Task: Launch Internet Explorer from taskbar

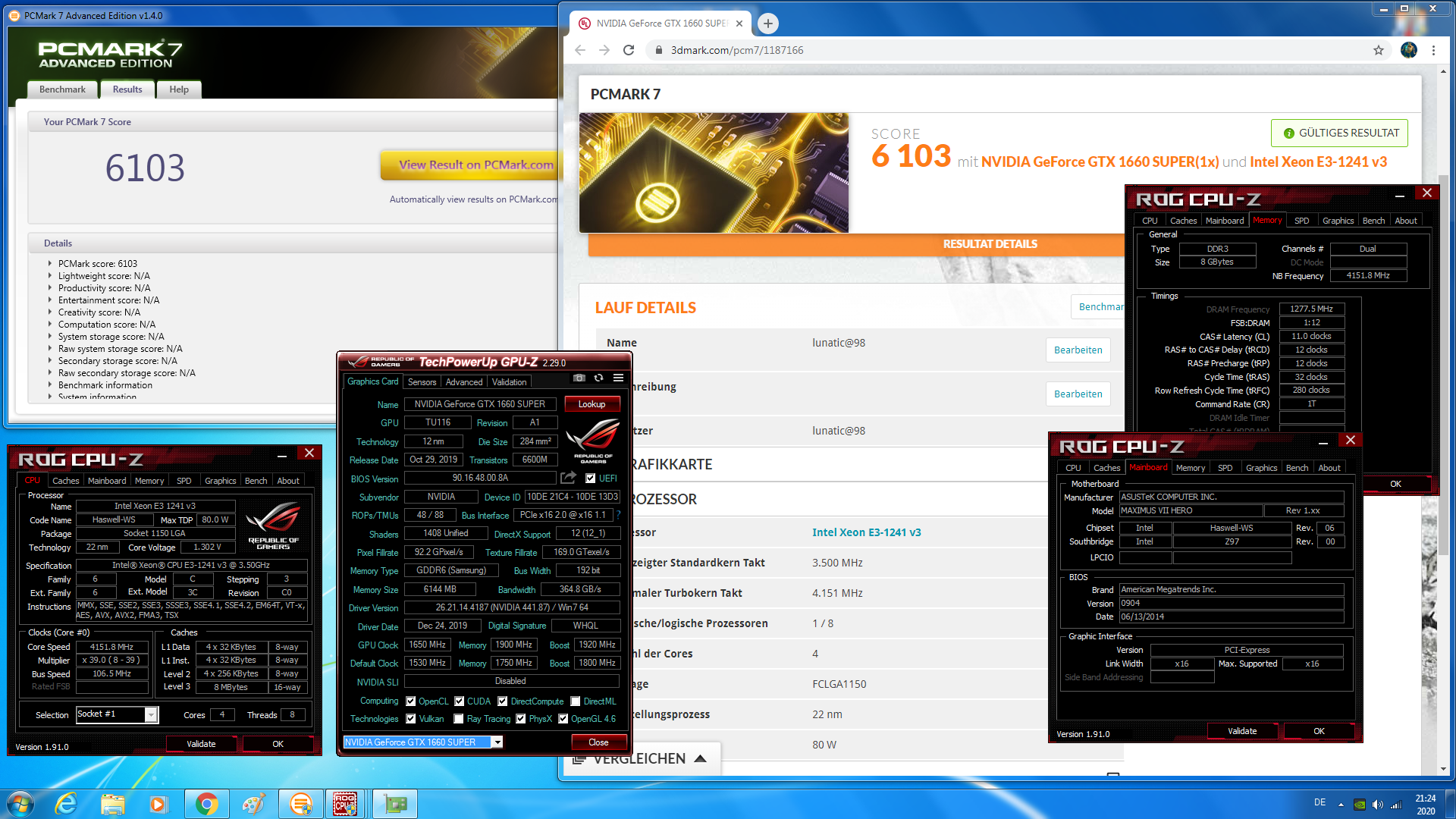Action: coord(67,804)
